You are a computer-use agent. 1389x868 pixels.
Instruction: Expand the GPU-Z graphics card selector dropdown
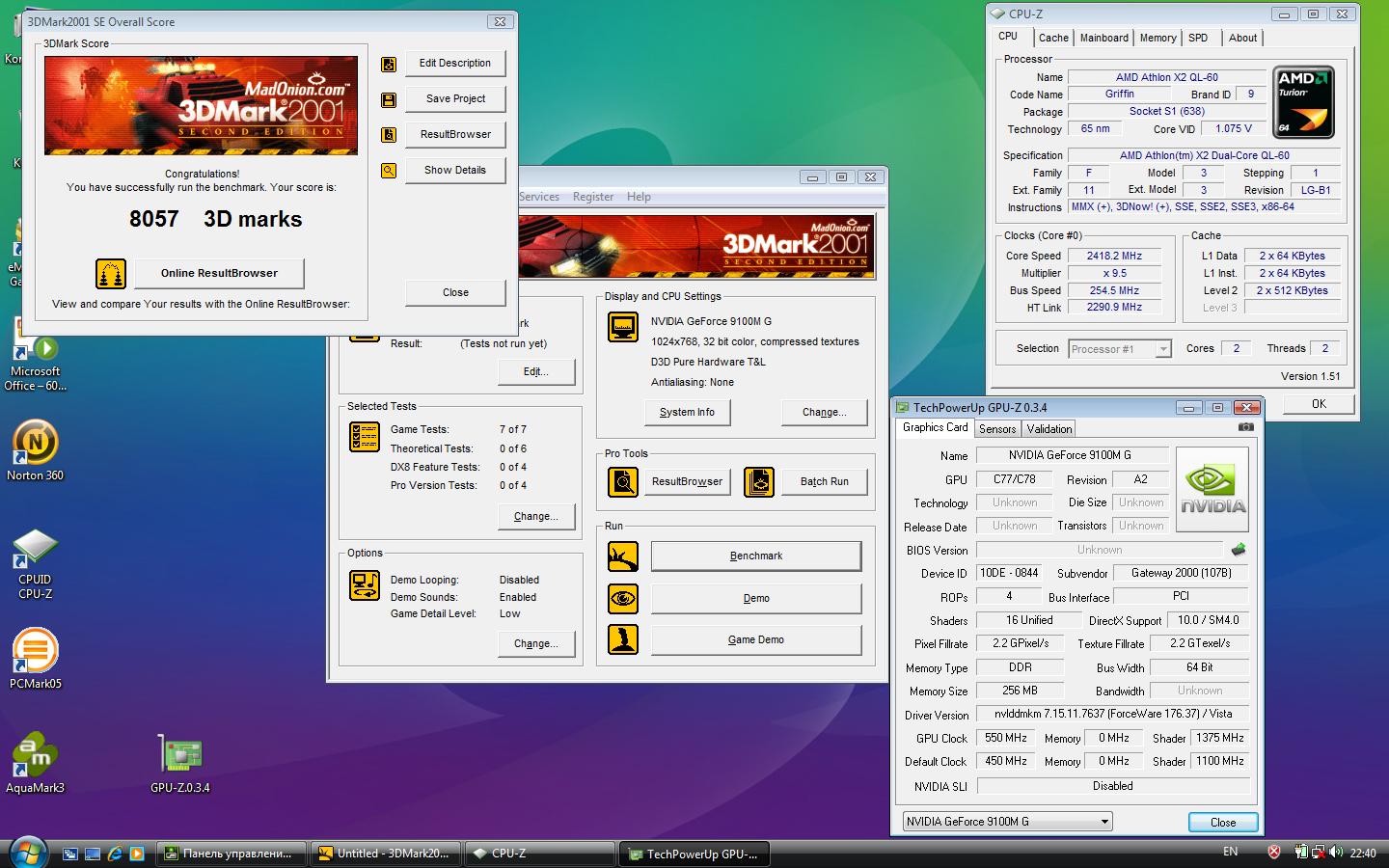click(1104, 822)
